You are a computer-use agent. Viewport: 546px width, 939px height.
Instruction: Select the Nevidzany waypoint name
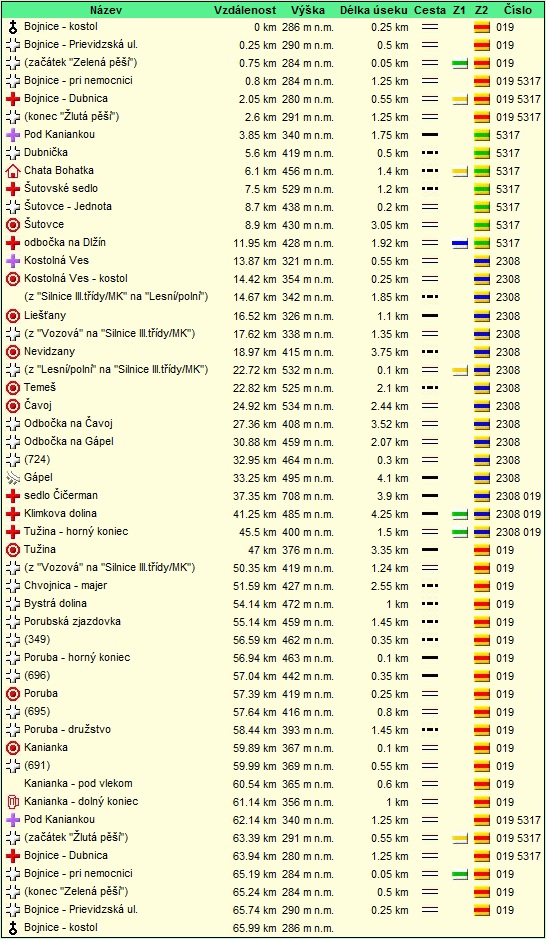(x=50, y=352)
